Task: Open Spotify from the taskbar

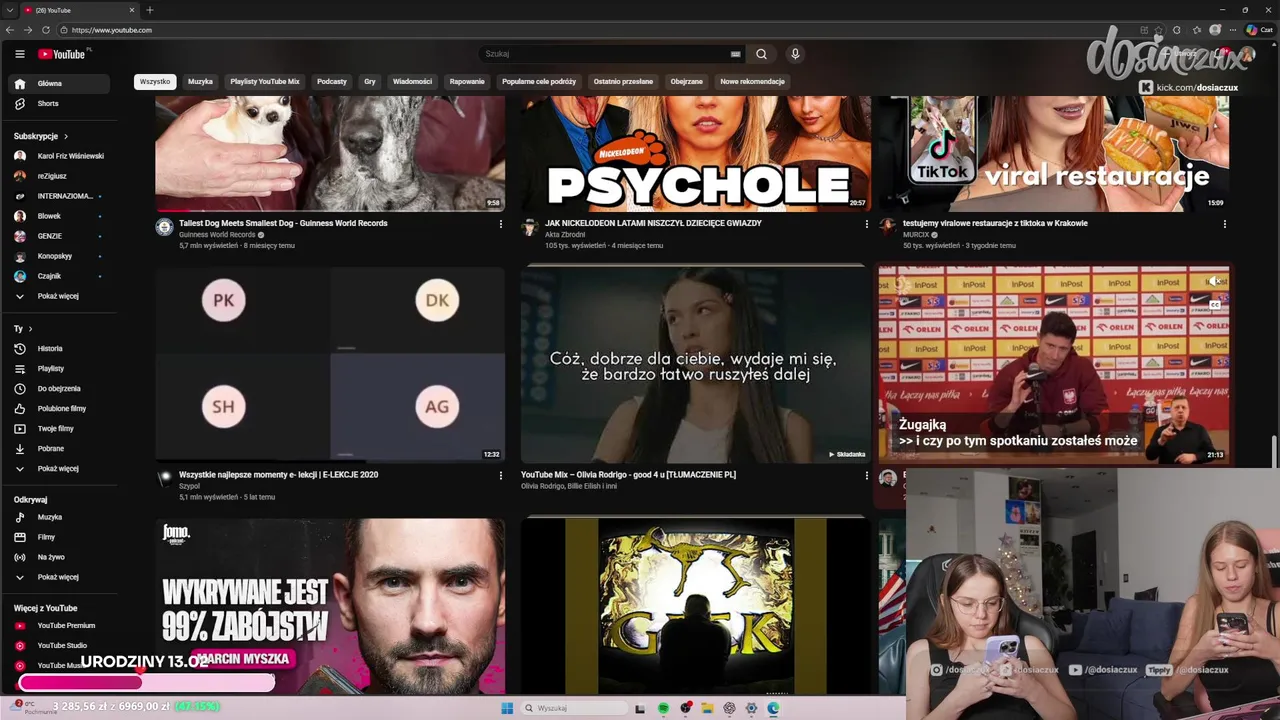Action: coord(663,708)
